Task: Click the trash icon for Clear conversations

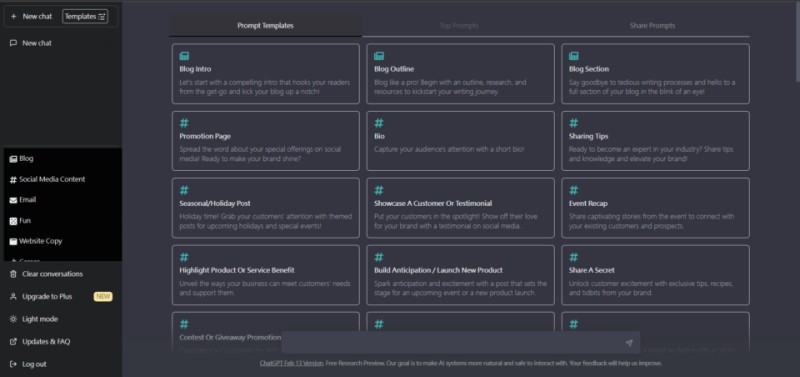Action: tap(14, 274)
